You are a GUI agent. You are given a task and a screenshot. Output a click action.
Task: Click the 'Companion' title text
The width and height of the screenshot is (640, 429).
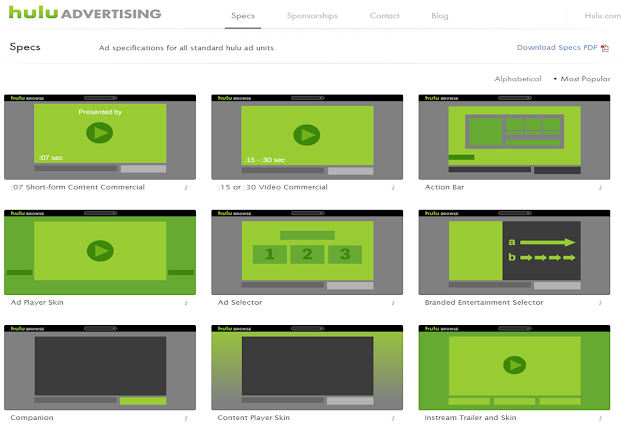tap(32, 418)
